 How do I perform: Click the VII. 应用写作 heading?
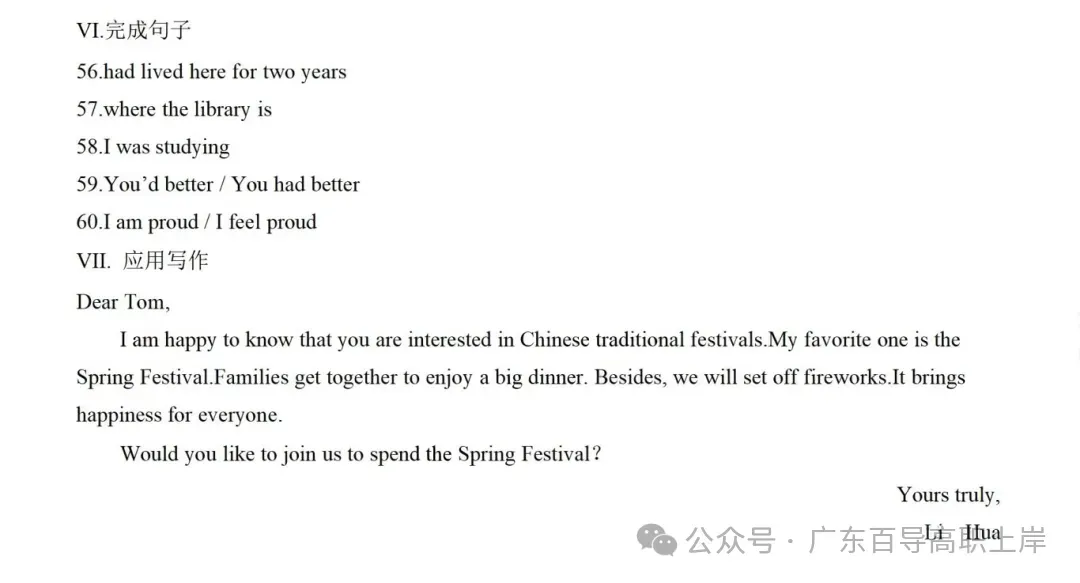pyautogui.click(x=142, y=260)
